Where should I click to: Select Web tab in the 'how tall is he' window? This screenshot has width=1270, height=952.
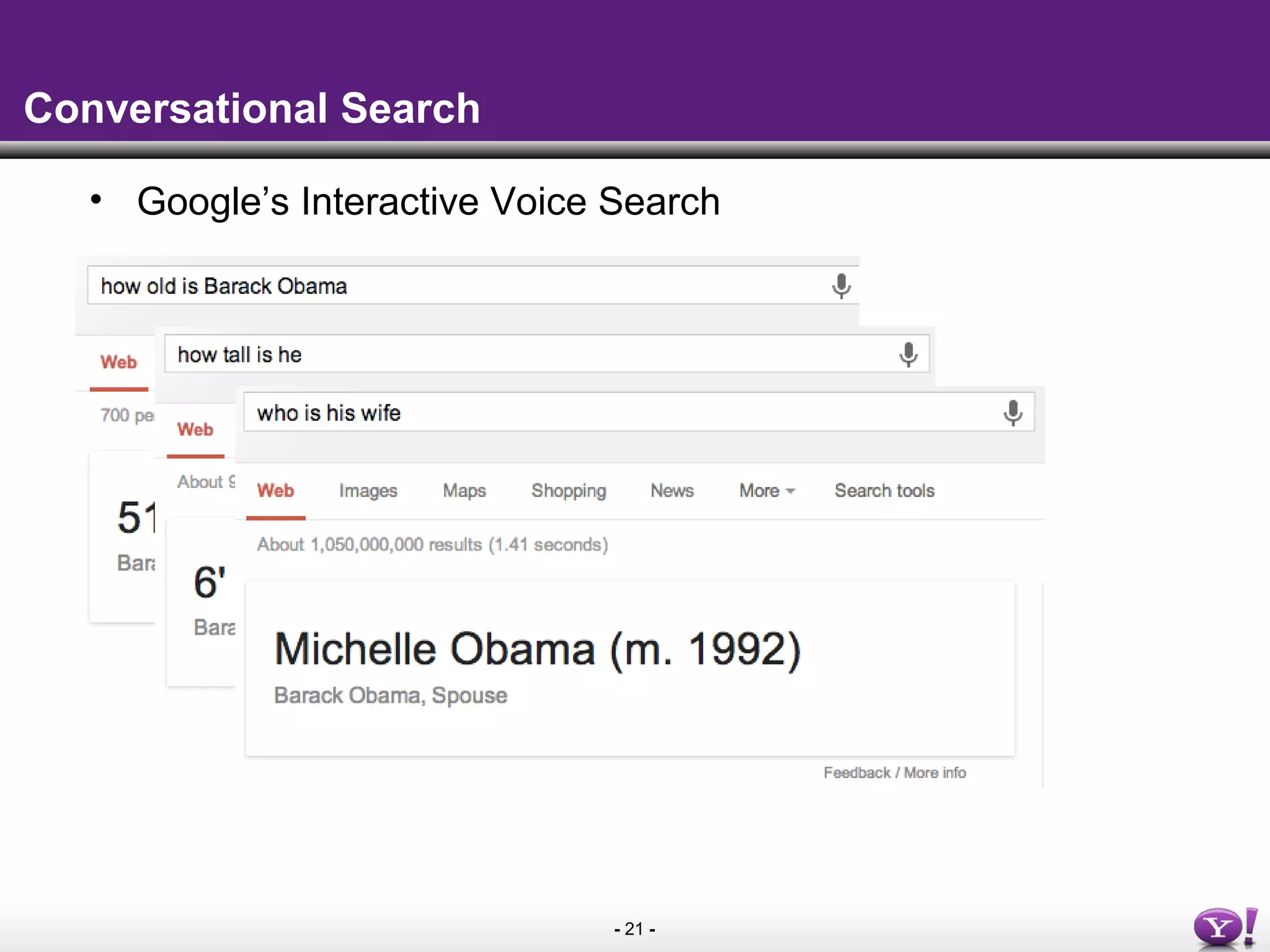tap(195, 430)
